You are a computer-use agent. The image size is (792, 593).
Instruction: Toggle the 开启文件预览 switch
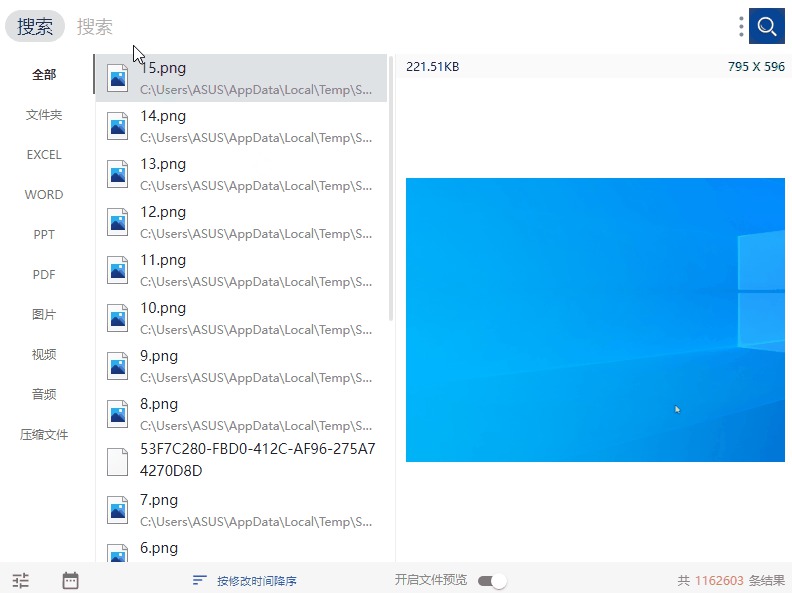(x=492, y=581)
